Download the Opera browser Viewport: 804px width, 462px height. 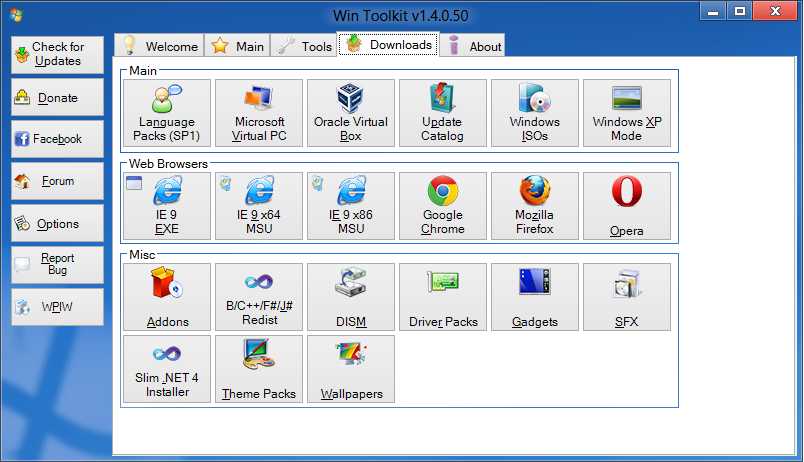coord(627,206)
